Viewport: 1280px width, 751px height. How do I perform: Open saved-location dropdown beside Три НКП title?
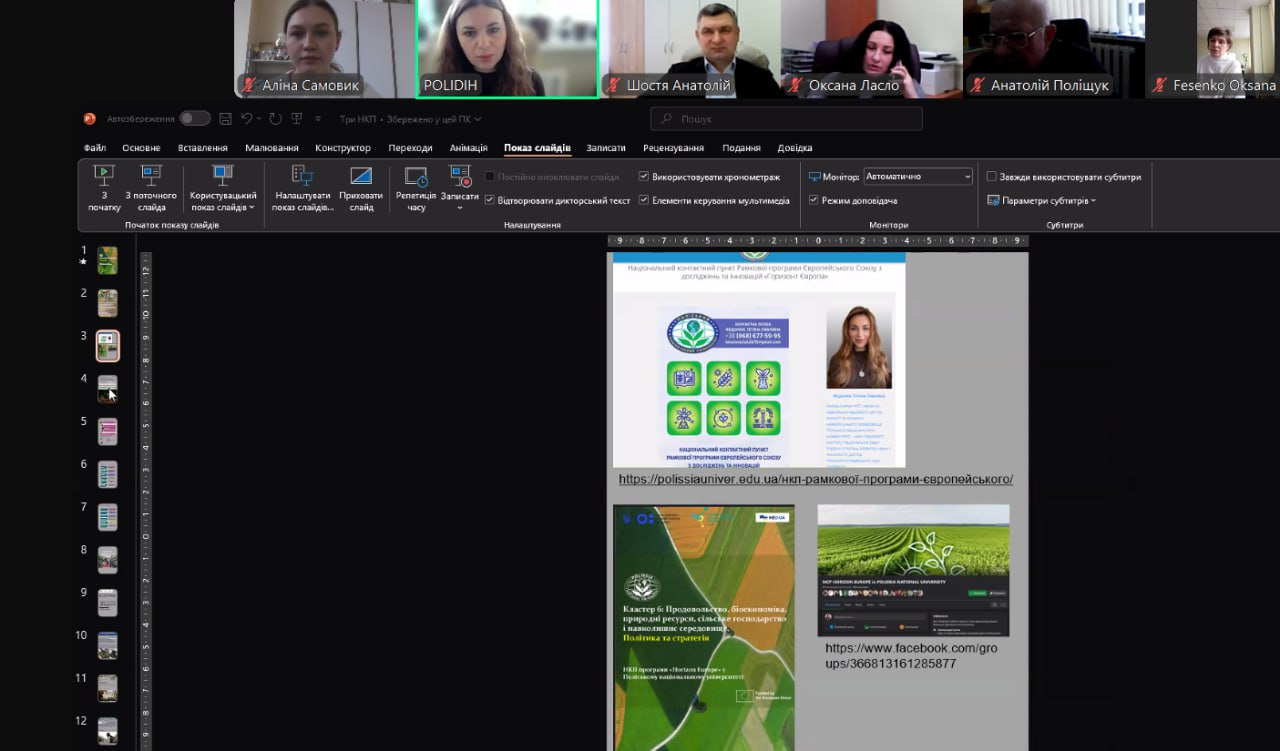coord(478,119)
